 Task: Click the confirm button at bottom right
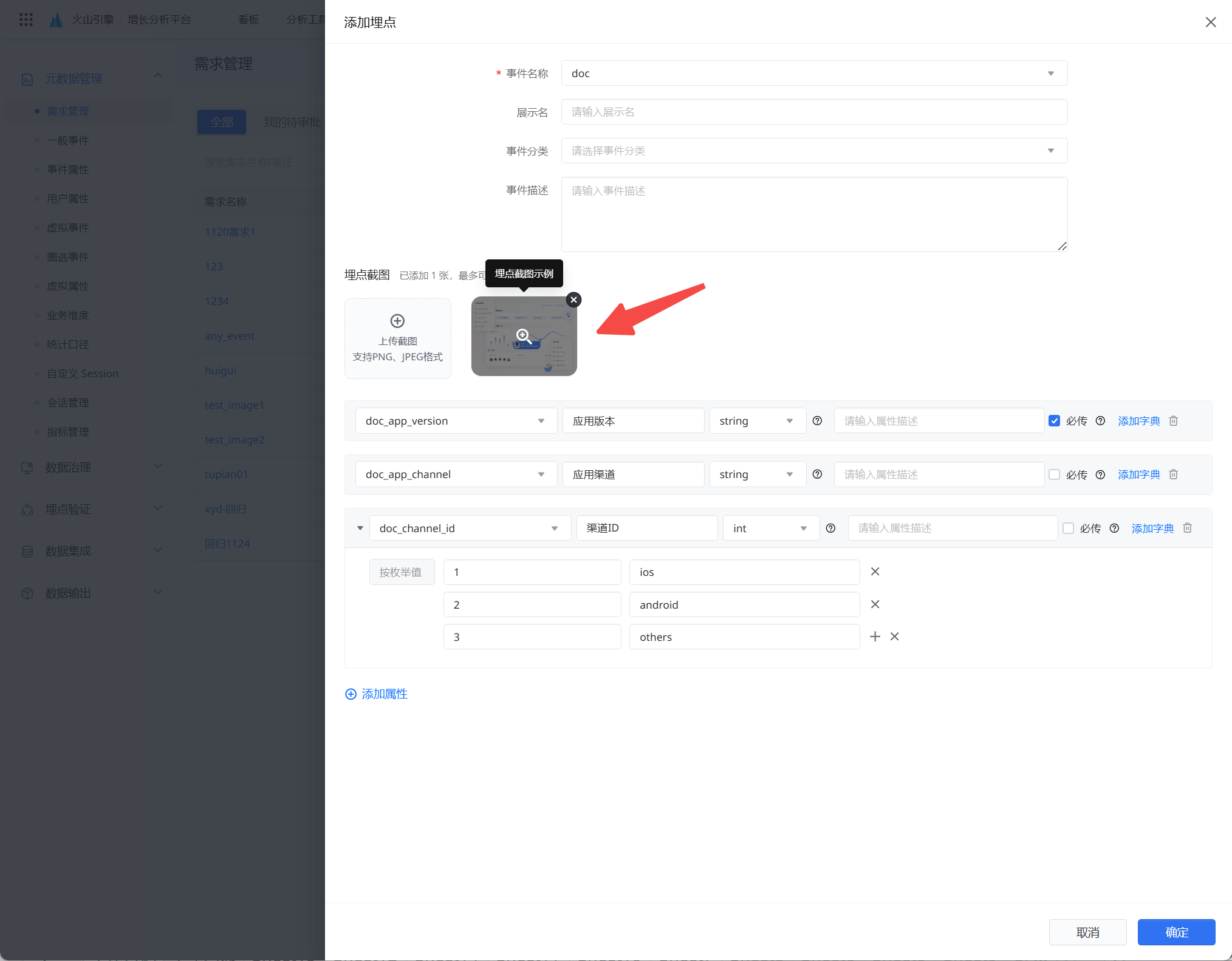(x=1176, y=932)
